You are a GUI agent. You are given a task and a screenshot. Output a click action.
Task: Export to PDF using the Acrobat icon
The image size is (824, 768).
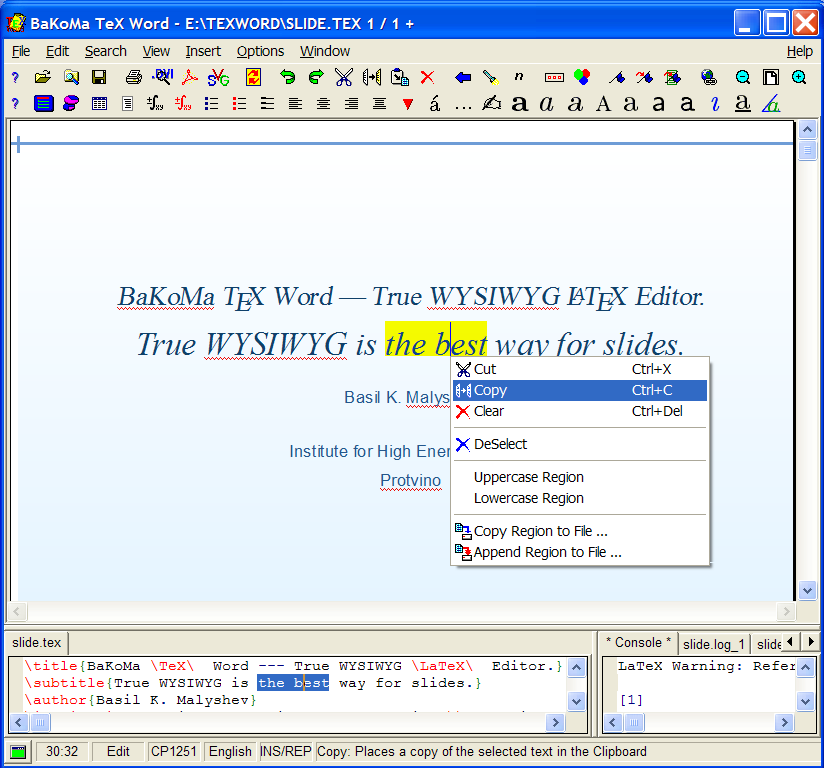point(190,77)
